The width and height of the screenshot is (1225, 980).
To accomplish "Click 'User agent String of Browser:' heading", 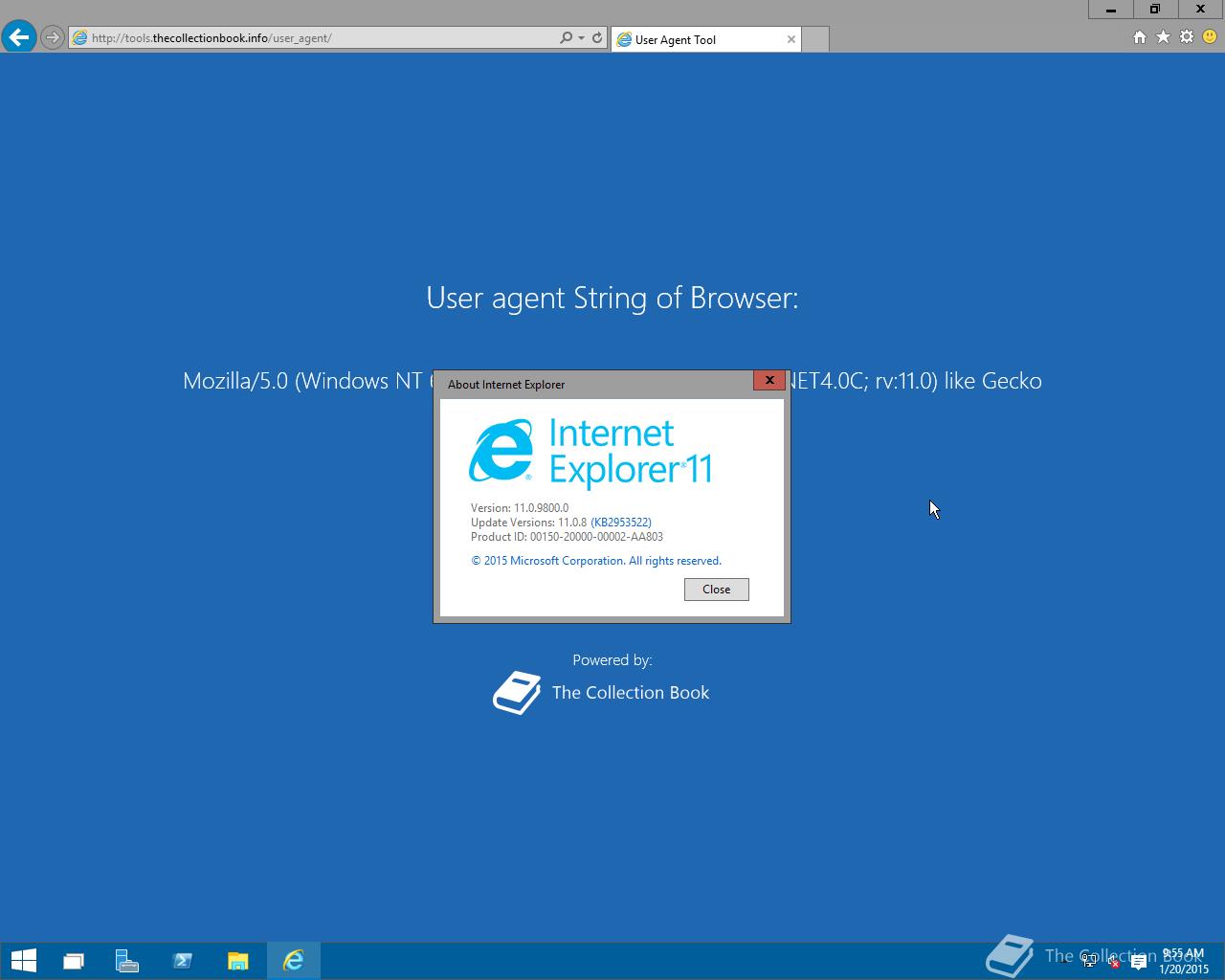I will tap(612, 298).
